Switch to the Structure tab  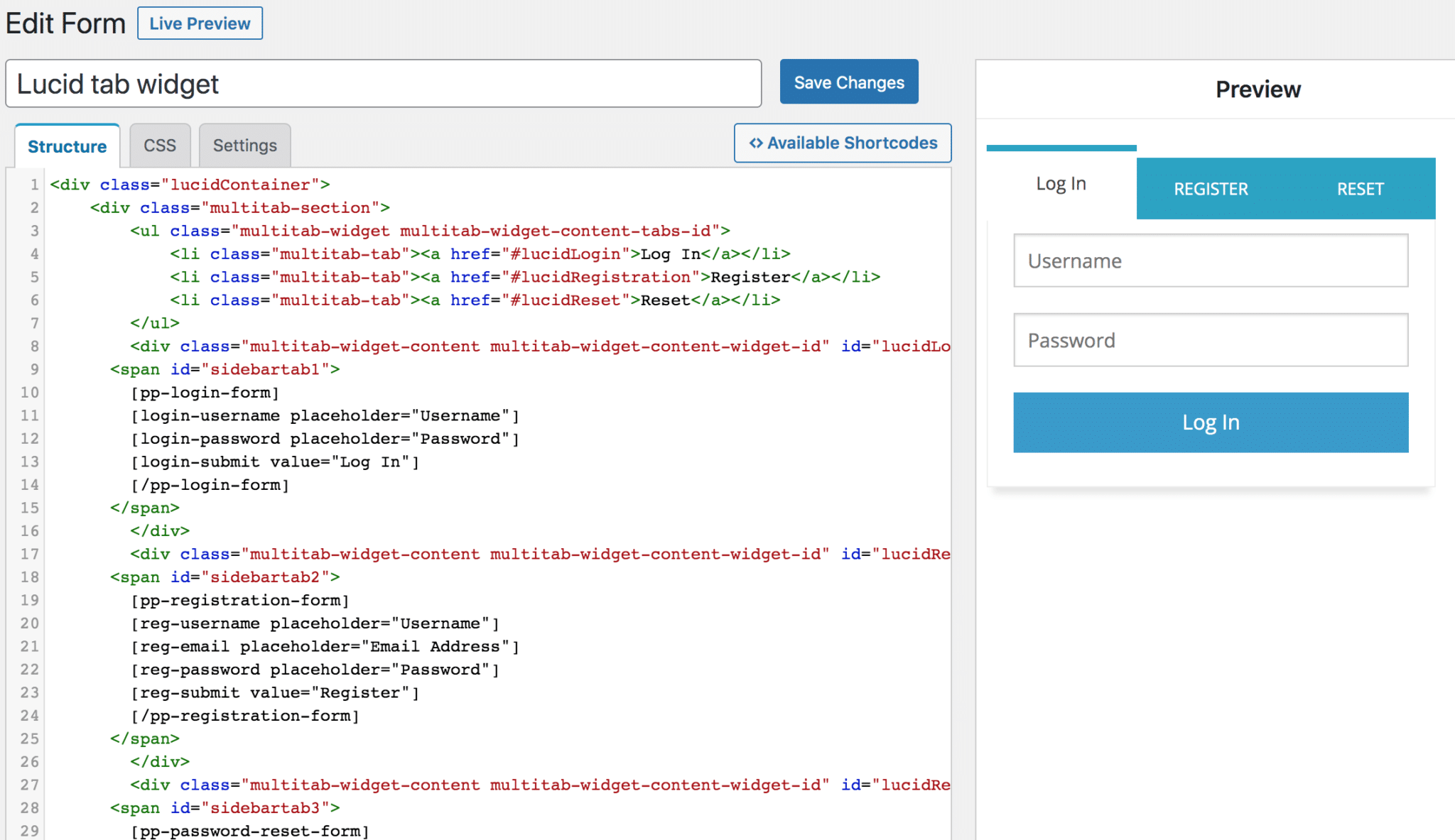click(x=67, y=146)
